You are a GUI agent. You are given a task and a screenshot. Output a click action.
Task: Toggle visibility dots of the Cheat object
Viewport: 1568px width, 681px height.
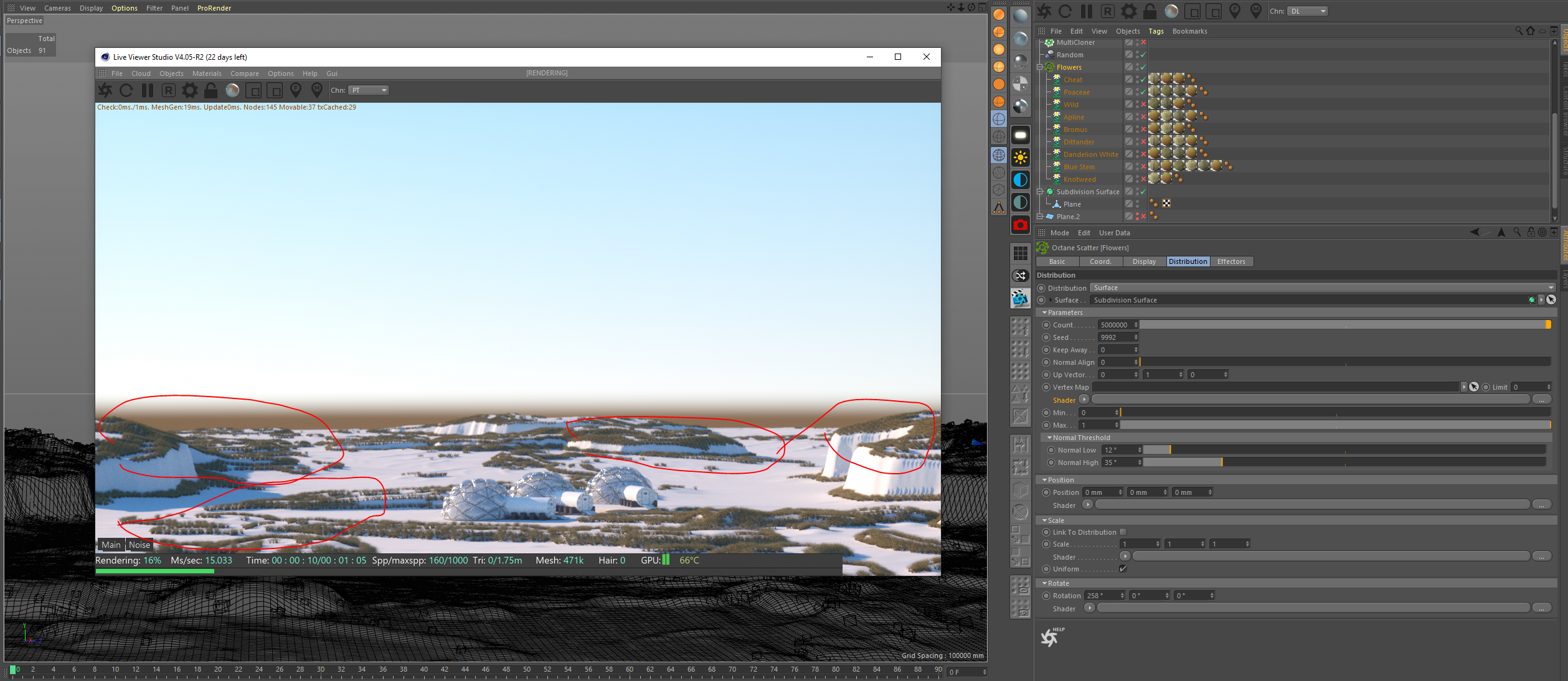(x=1137, y=80)
